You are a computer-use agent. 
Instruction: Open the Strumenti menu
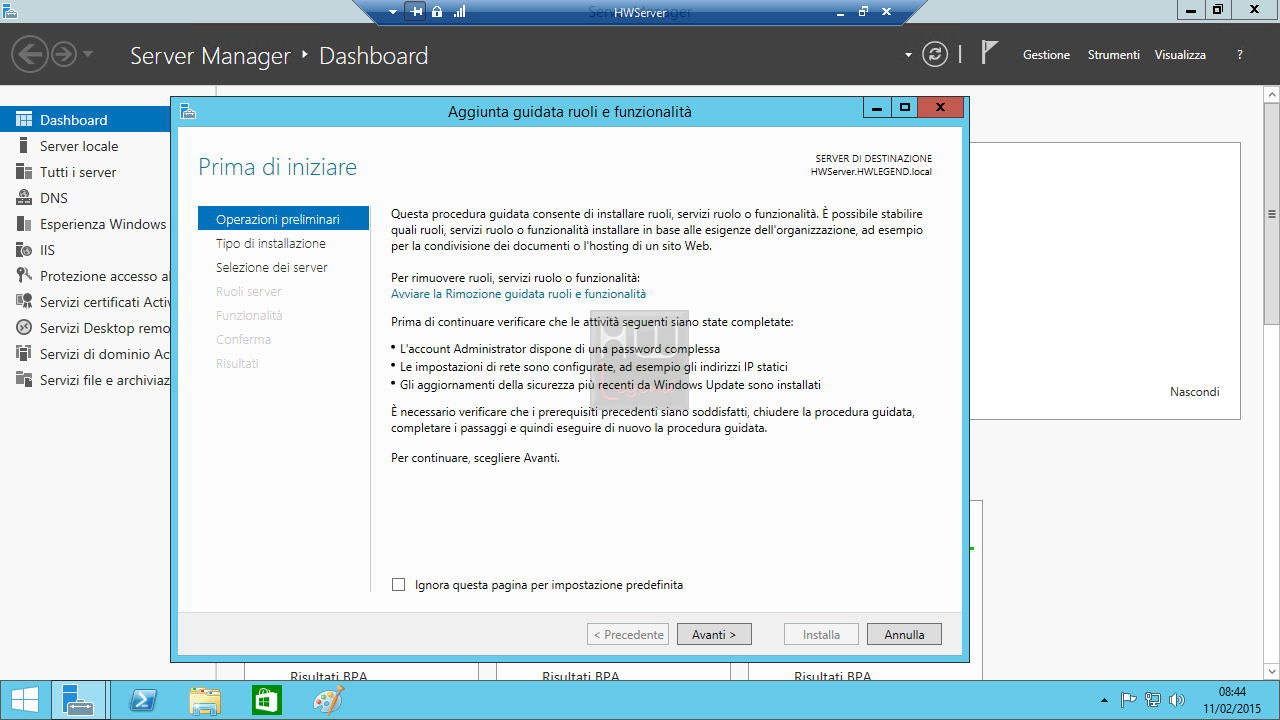1114,55
